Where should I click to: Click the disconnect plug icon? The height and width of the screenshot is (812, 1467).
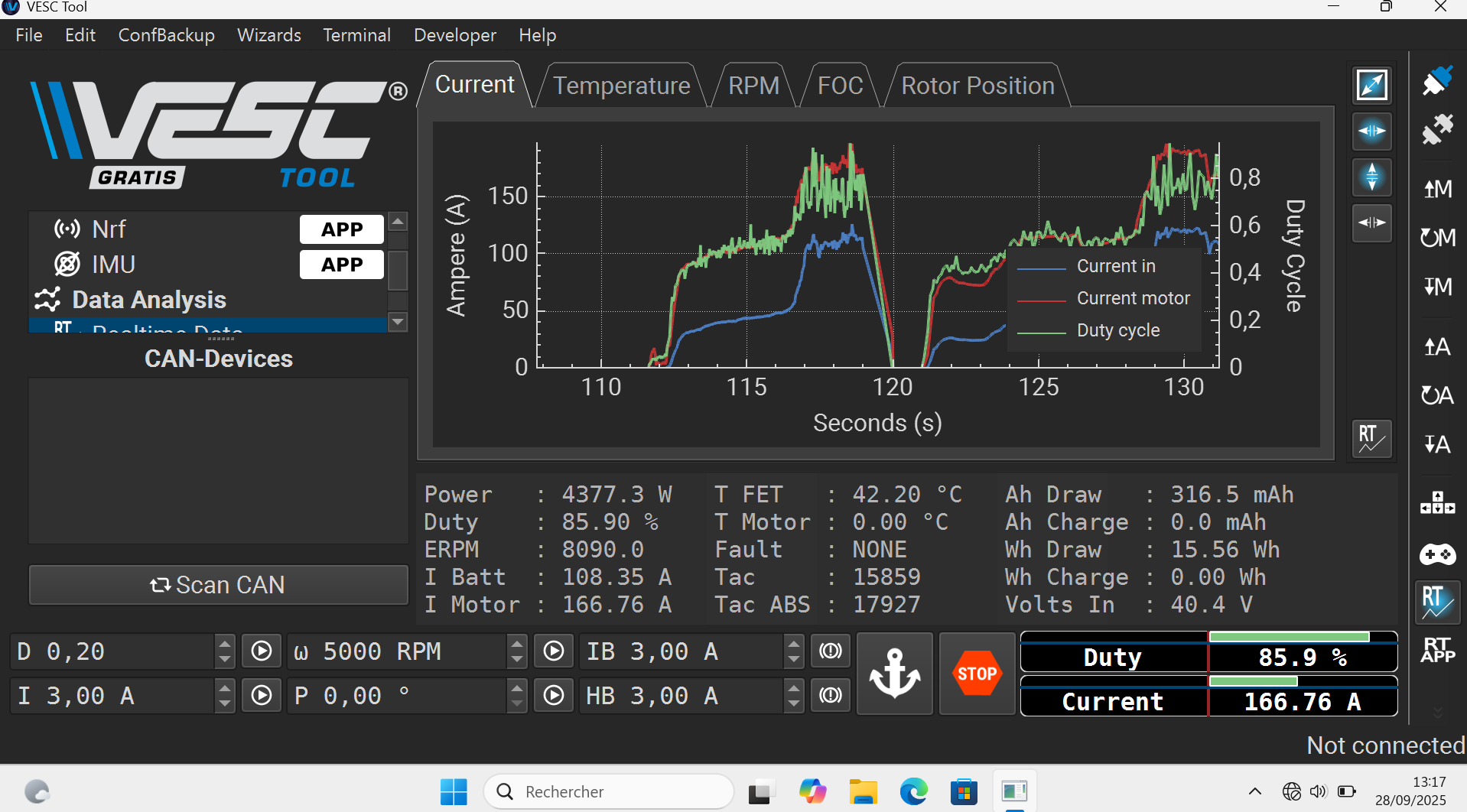click(1437, 129)
